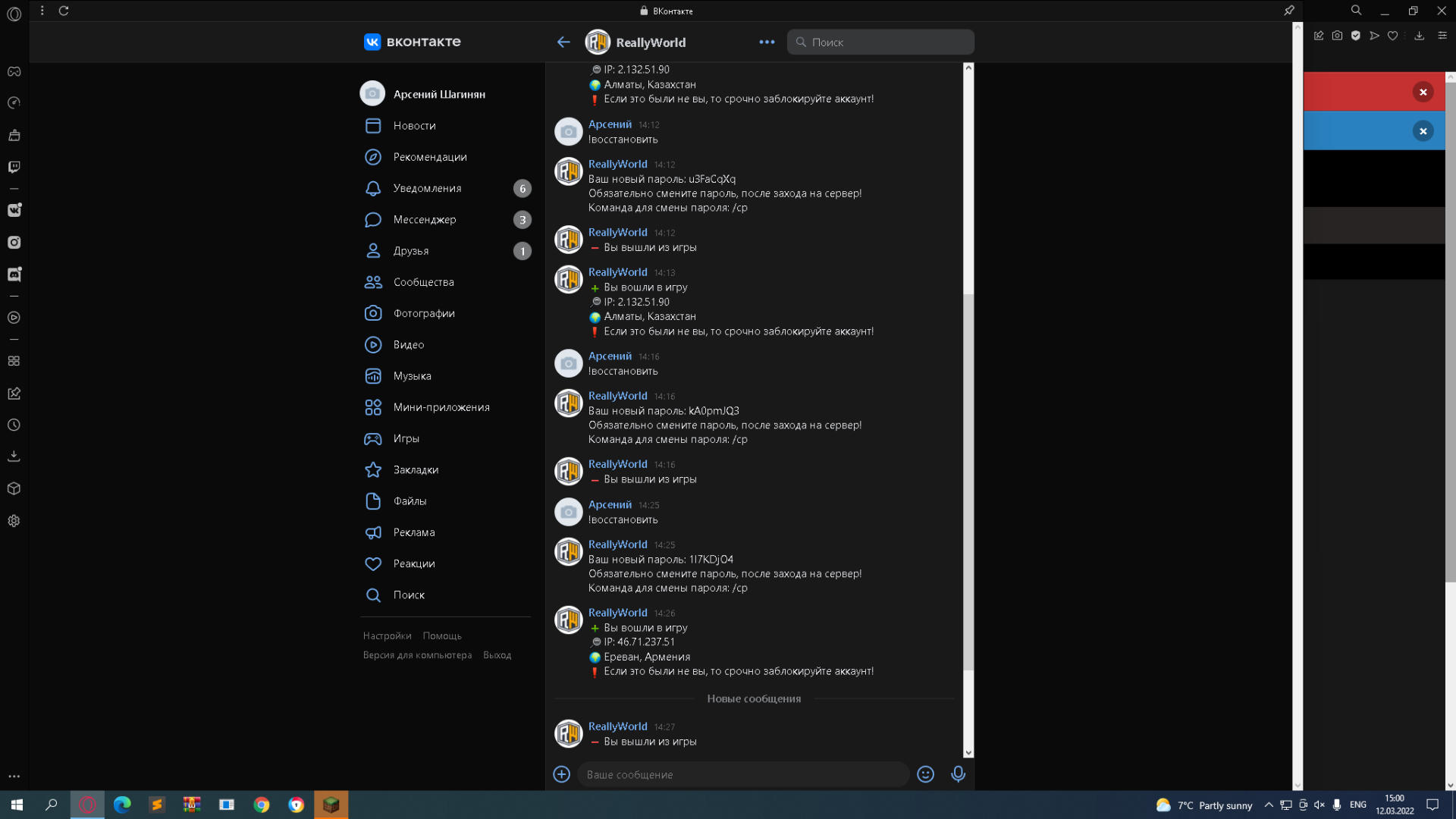Click the attach plus button
Viewport: 1456px width, 819px height.
(x=562, y=774)
